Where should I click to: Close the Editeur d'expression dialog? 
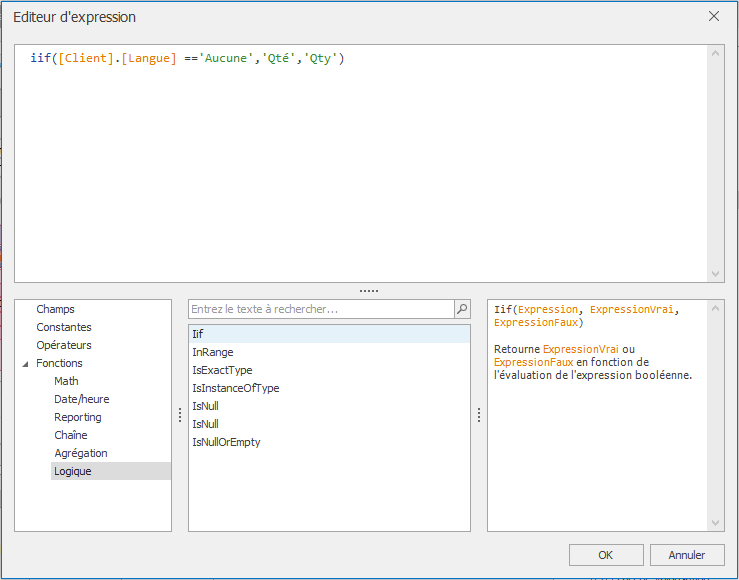pyautogui.click(x=714, y=17)
